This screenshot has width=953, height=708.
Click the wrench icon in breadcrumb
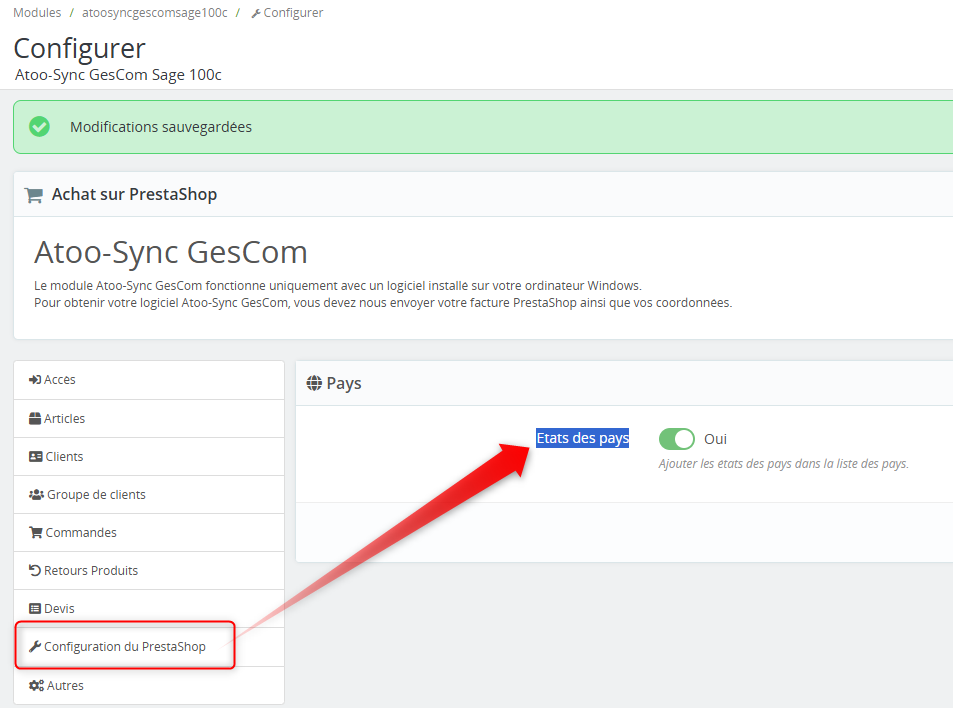click(256, 13)
